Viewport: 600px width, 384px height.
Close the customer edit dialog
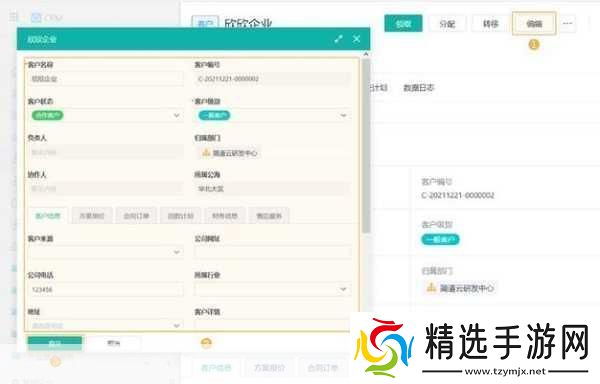pos(357,39)
